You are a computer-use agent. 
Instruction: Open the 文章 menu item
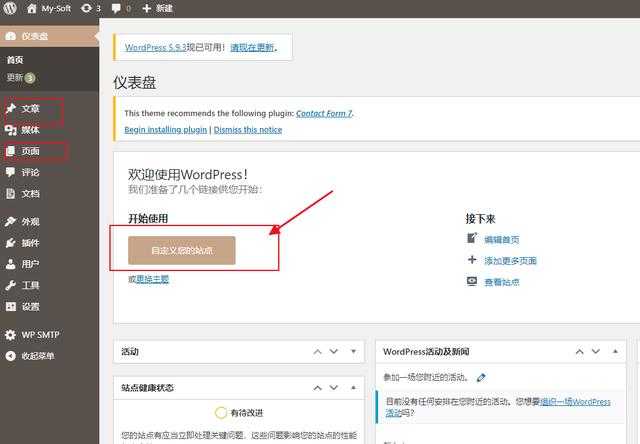tap(33, 109)
